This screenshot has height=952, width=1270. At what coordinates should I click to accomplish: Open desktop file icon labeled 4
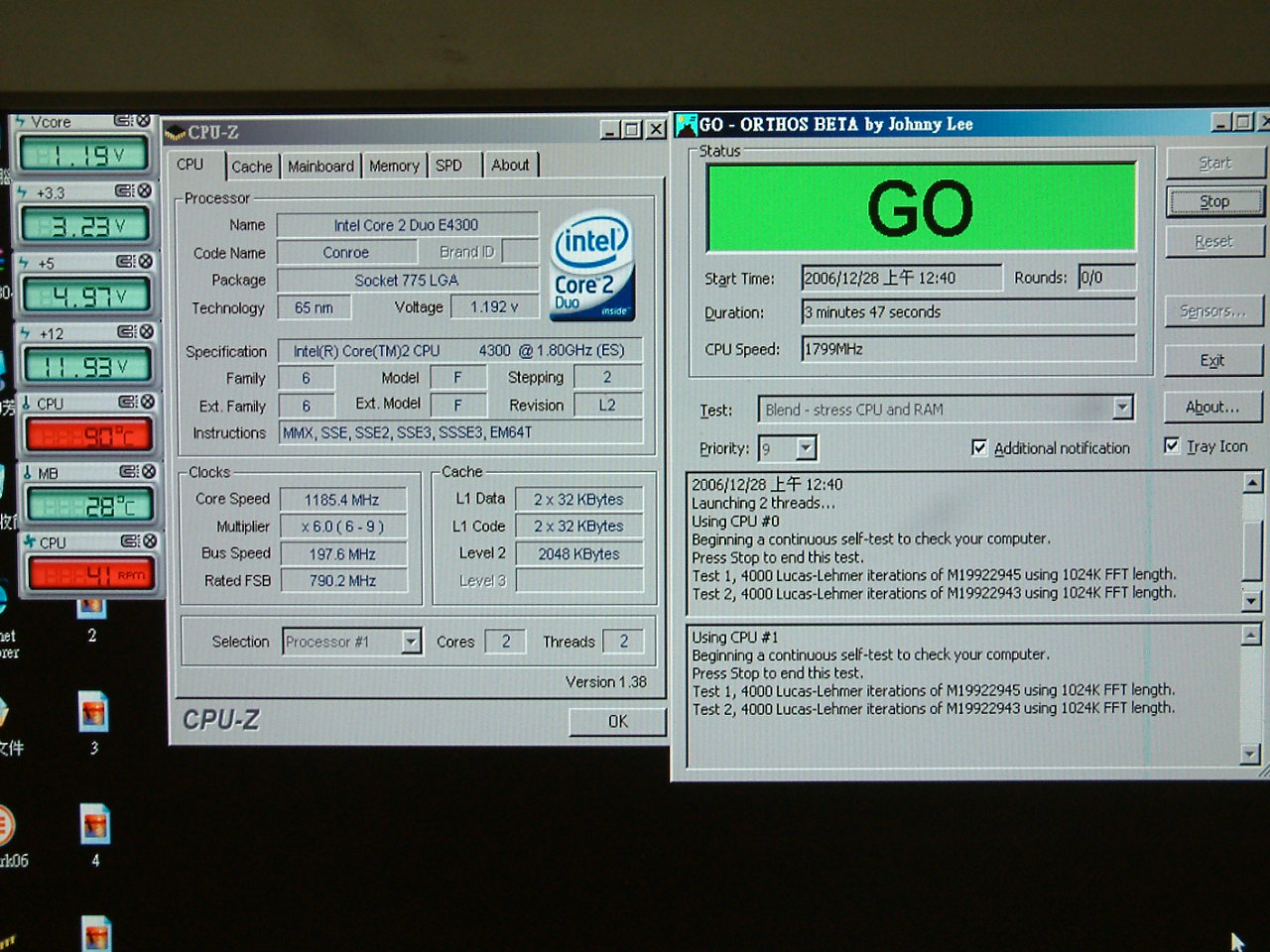94,825
